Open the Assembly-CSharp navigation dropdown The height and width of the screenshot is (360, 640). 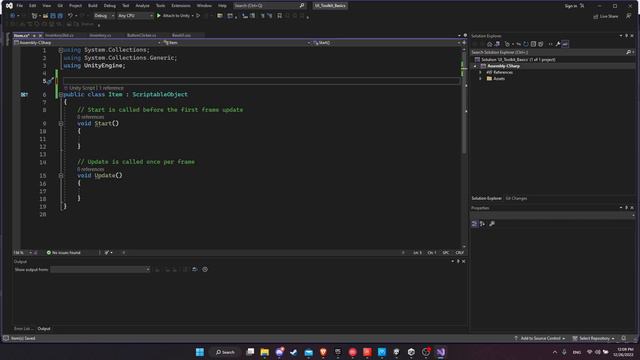pyautogui.click(x=87, y=42)
